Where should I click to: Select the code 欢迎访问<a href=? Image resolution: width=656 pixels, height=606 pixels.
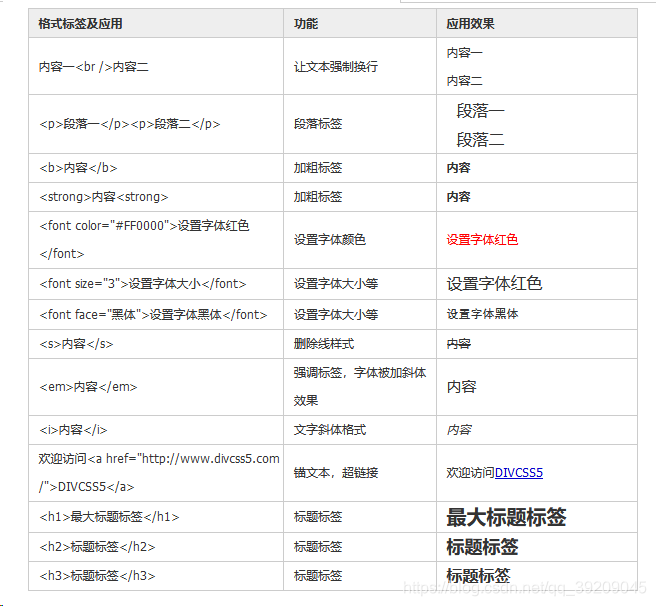tap(87, 459)
